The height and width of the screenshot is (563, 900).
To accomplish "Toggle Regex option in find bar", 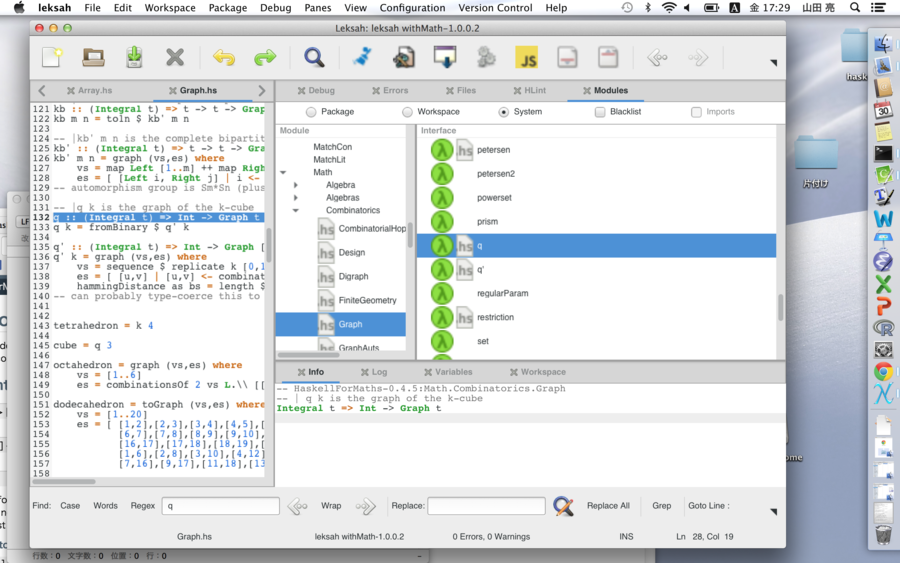I will point(142,506).
